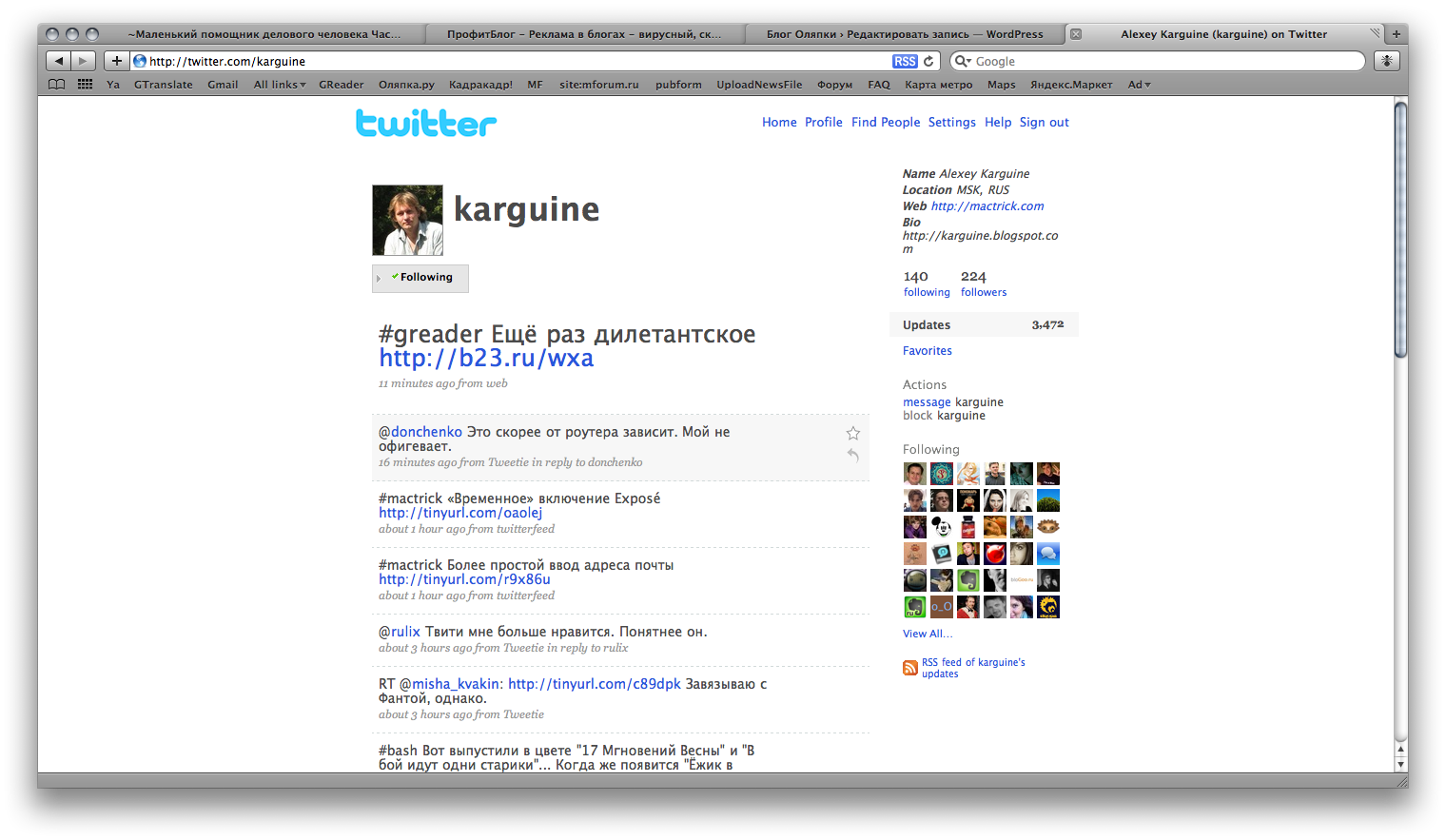Go back with the Safari back arrow
The width and height of the screenshot is (1446, 840).
pyautogui.click(x=58, y=61)
